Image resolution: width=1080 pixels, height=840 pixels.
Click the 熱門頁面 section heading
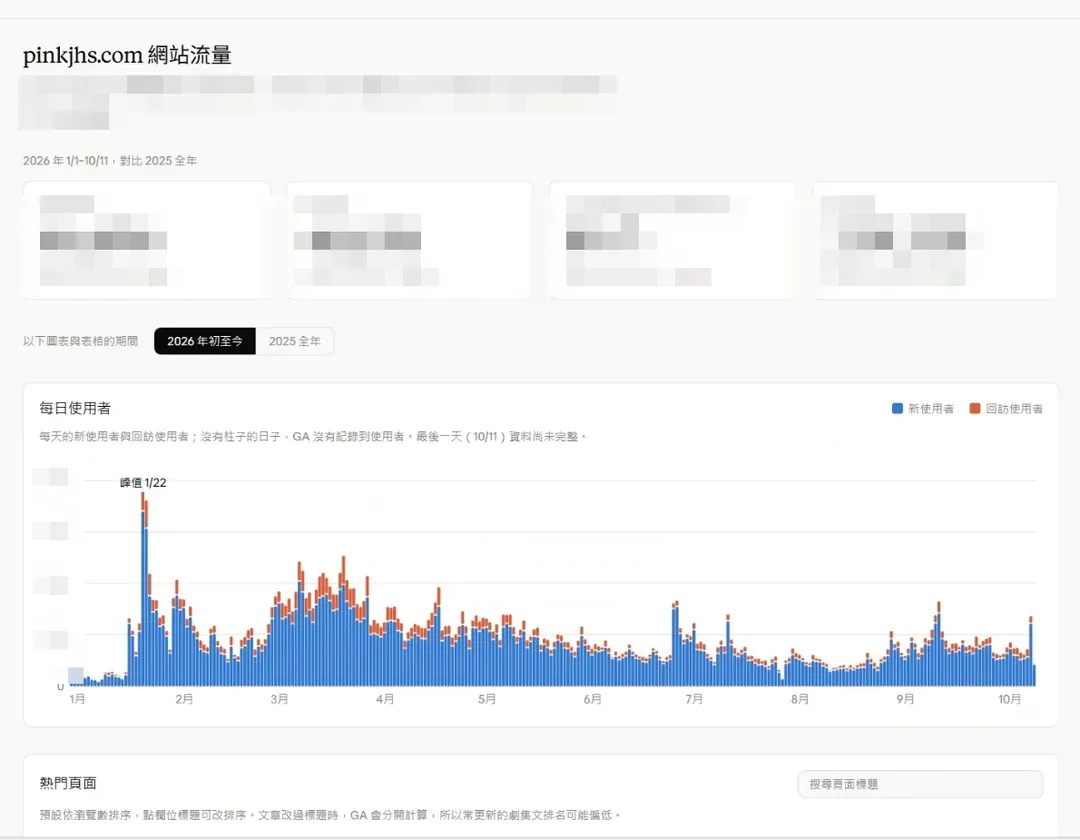point(68,783)
